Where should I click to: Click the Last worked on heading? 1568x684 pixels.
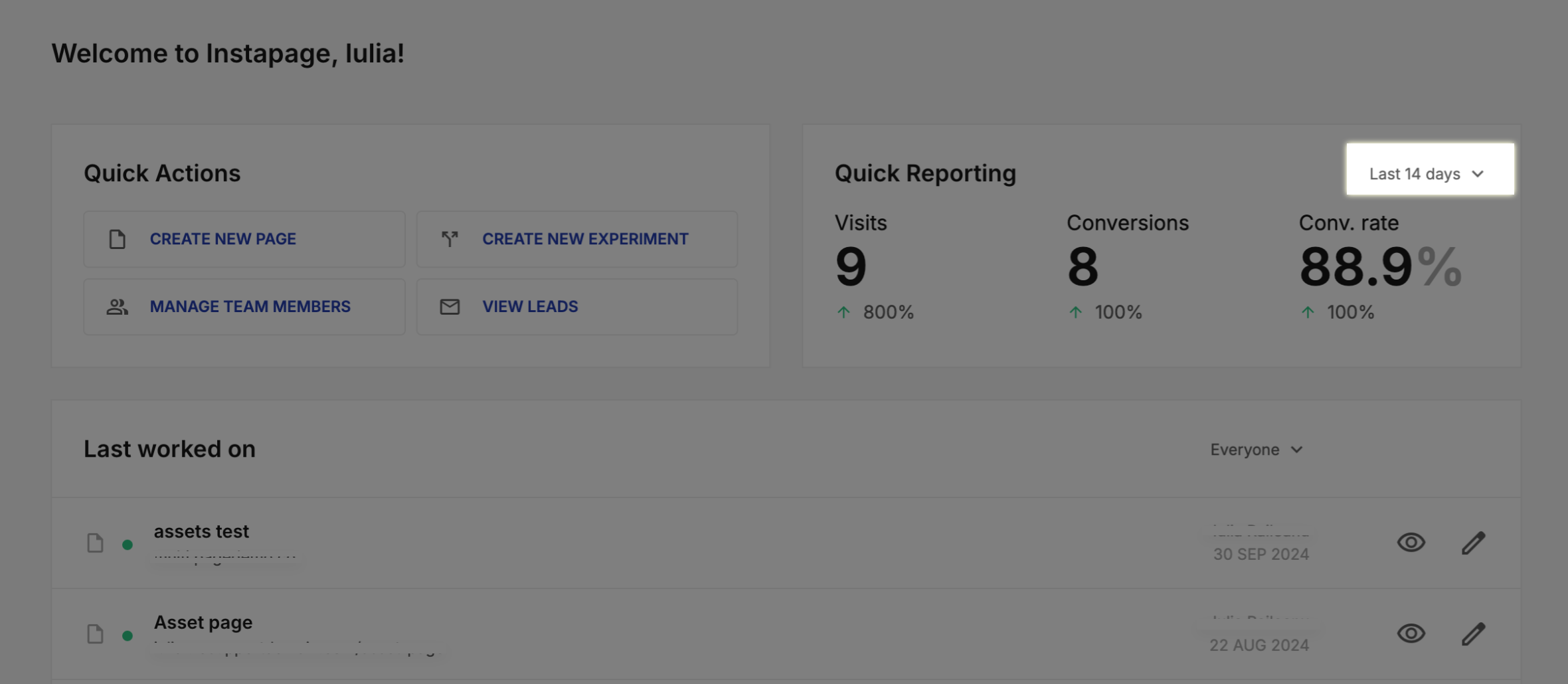tap(169, 449)
